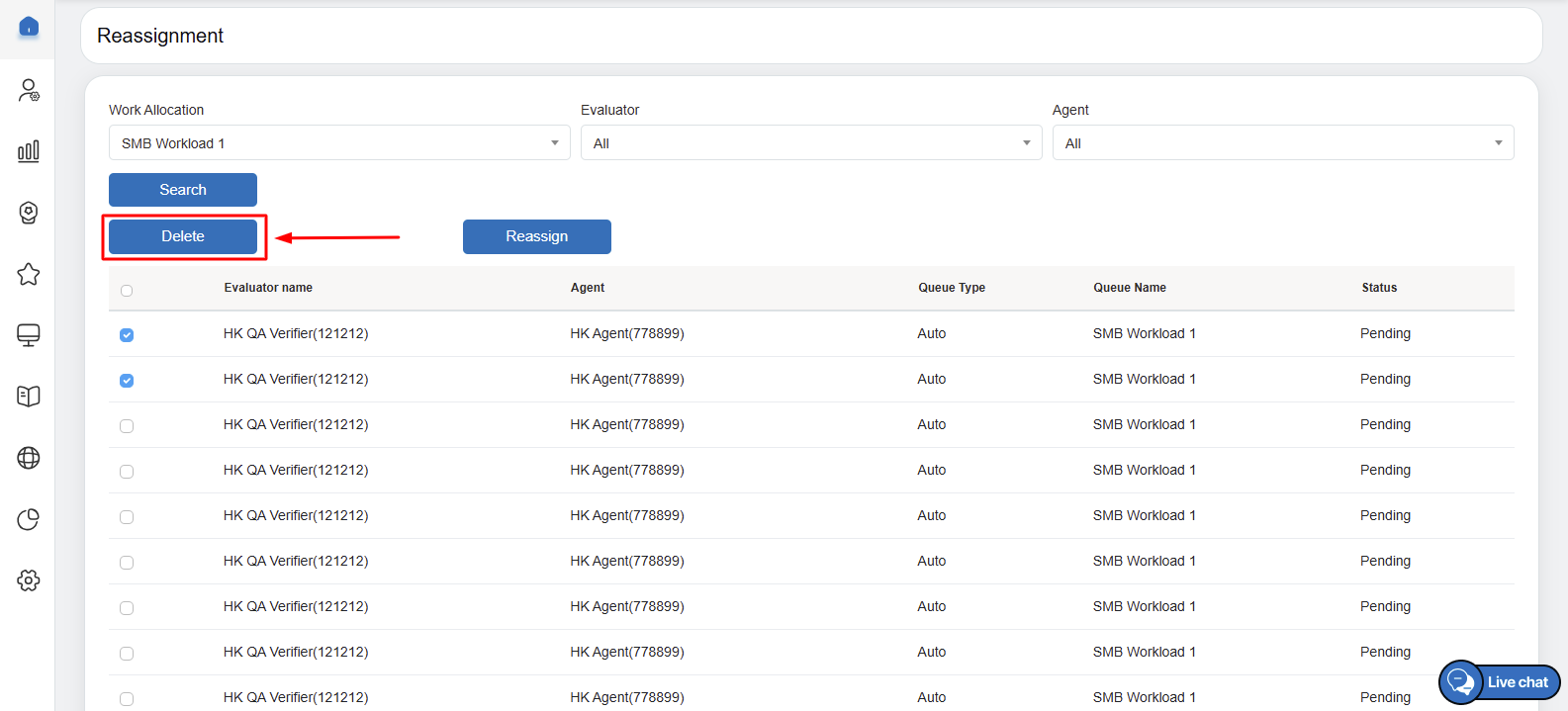This screenshot has height=711, width=1568.
Task: Click the star icon in sidebar
Action: click(x=29, y=274)
